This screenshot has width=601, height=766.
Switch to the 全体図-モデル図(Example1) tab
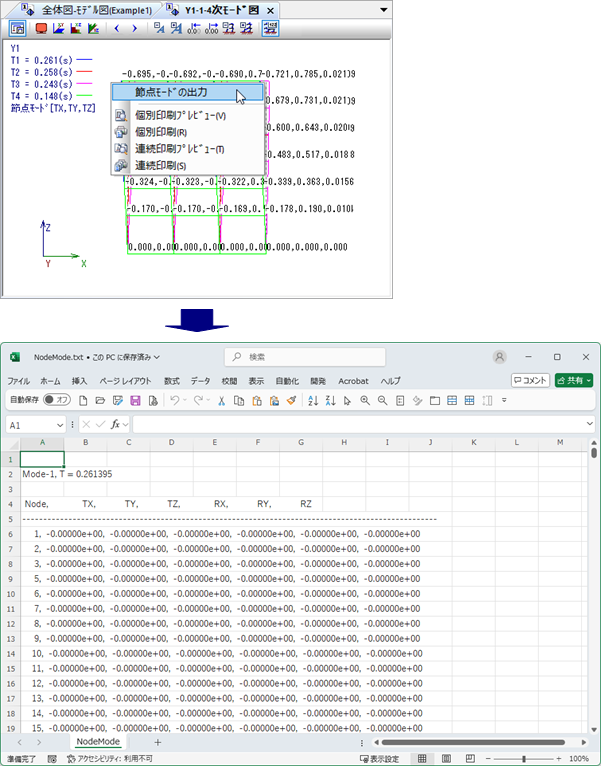(x=88, y=9)
